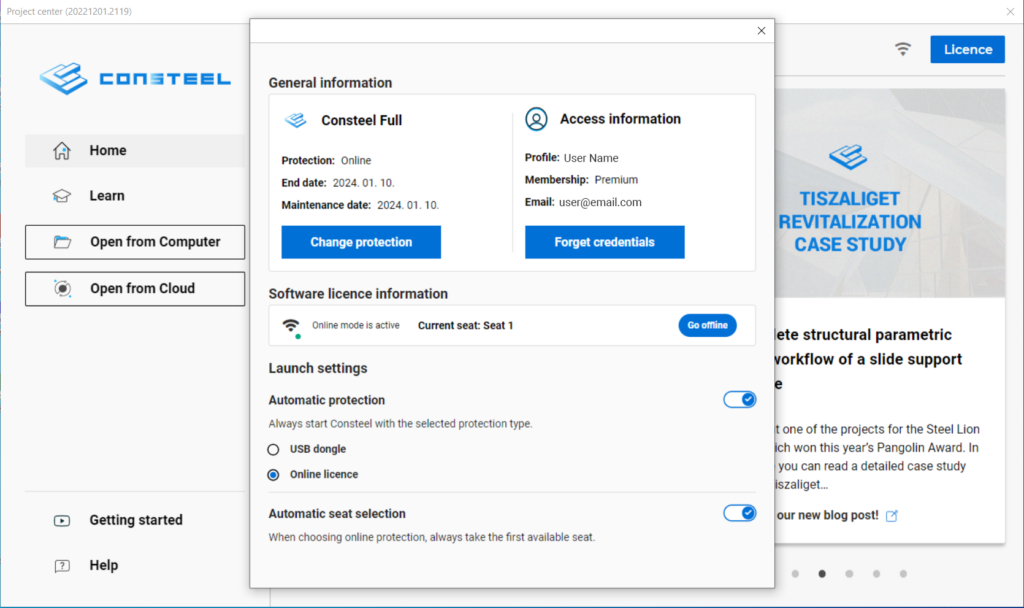The image size is (1024, 608).
Task: Click the Help question mark icon
Action: 62,566
